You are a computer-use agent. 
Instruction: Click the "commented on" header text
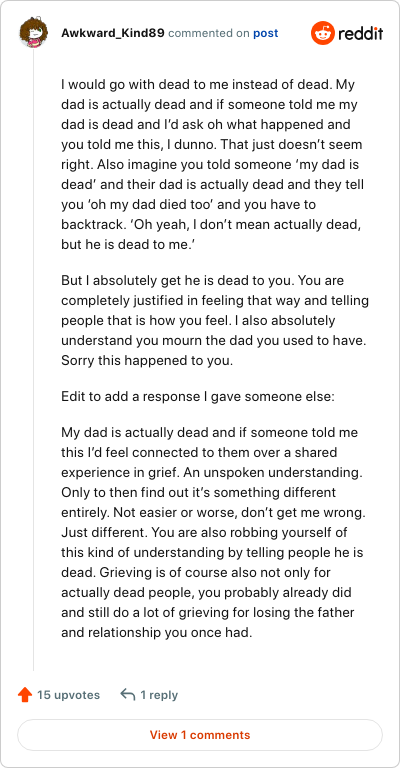click(209, 33)
